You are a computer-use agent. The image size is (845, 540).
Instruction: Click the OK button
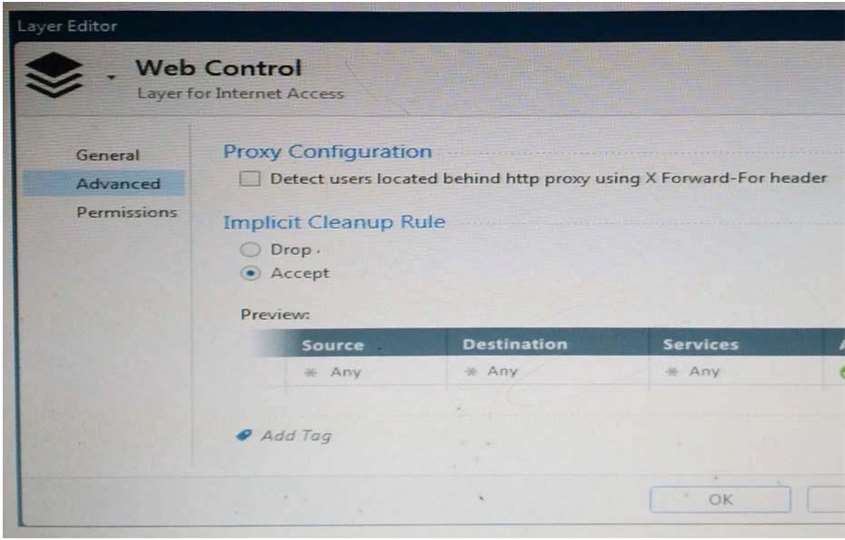[721, 500]
